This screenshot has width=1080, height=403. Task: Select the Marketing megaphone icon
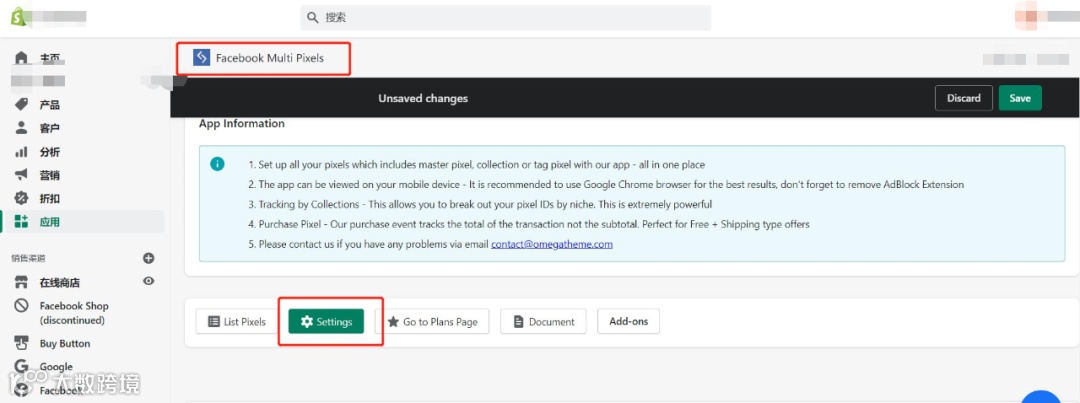pos(21,175)
